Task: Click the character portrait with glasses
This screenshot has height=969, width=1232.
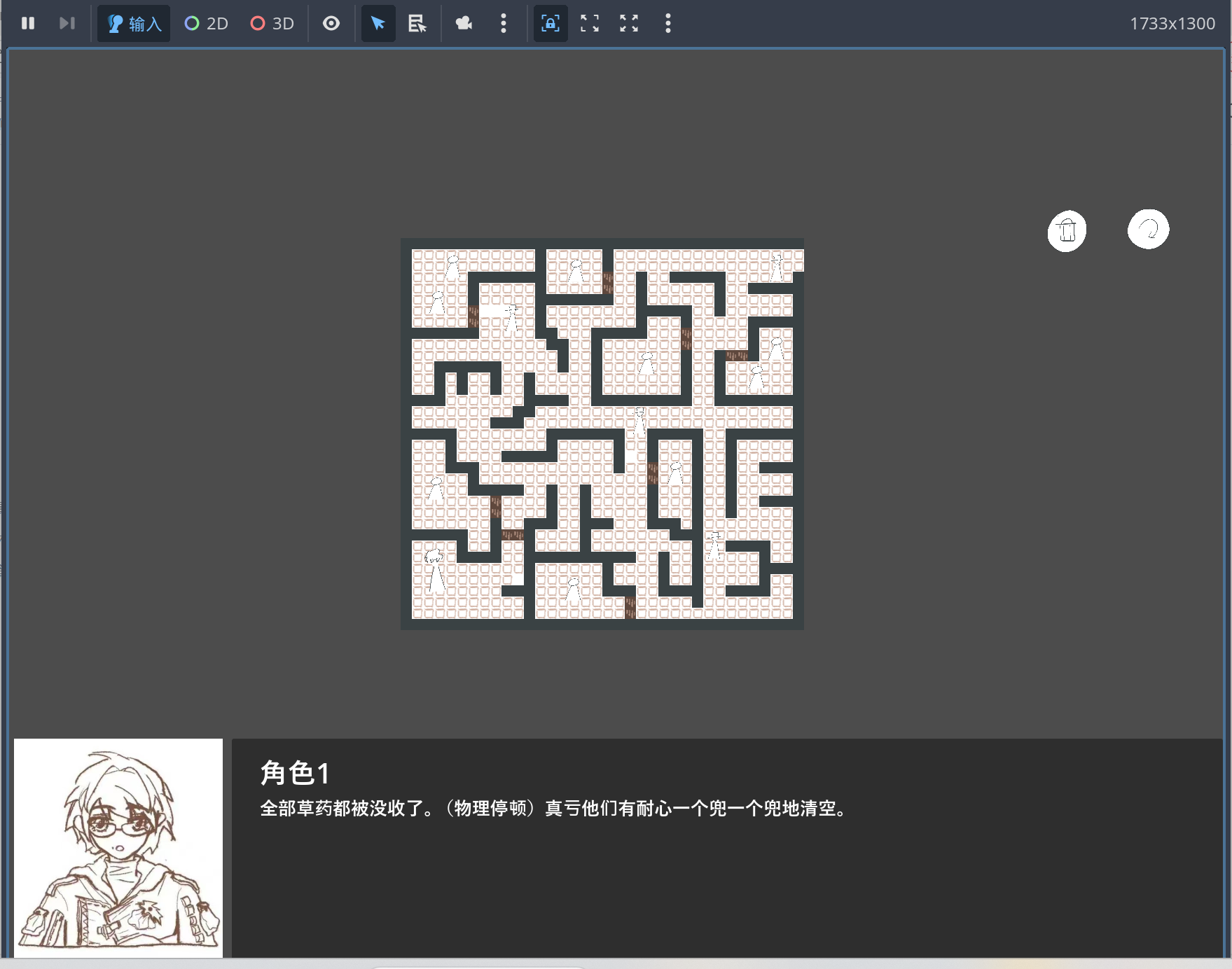Action: coord(118,848)
